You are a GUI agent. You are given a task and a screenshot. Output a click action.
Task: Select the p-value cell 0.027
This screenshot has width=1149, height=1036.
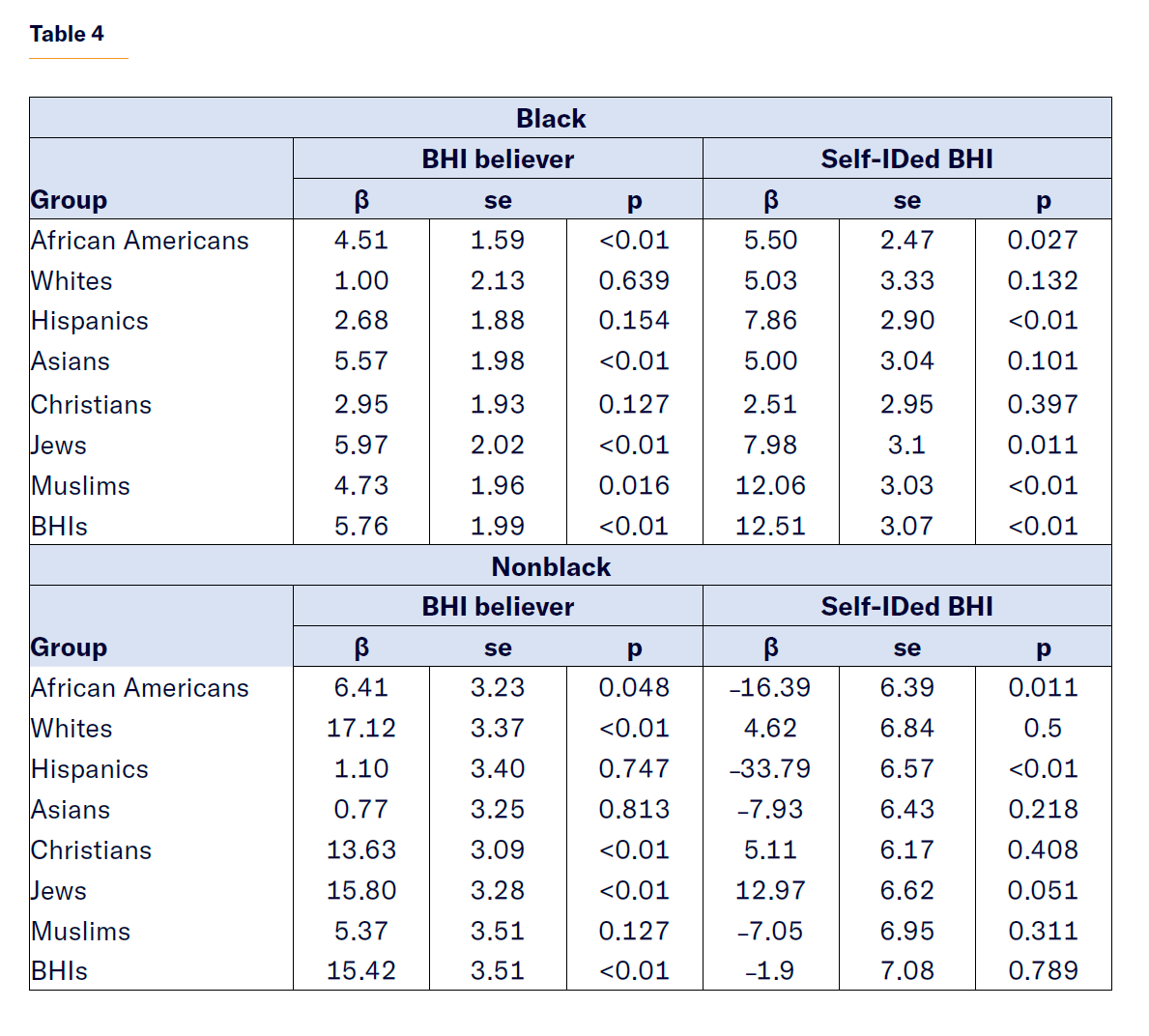click(1043, 241)
